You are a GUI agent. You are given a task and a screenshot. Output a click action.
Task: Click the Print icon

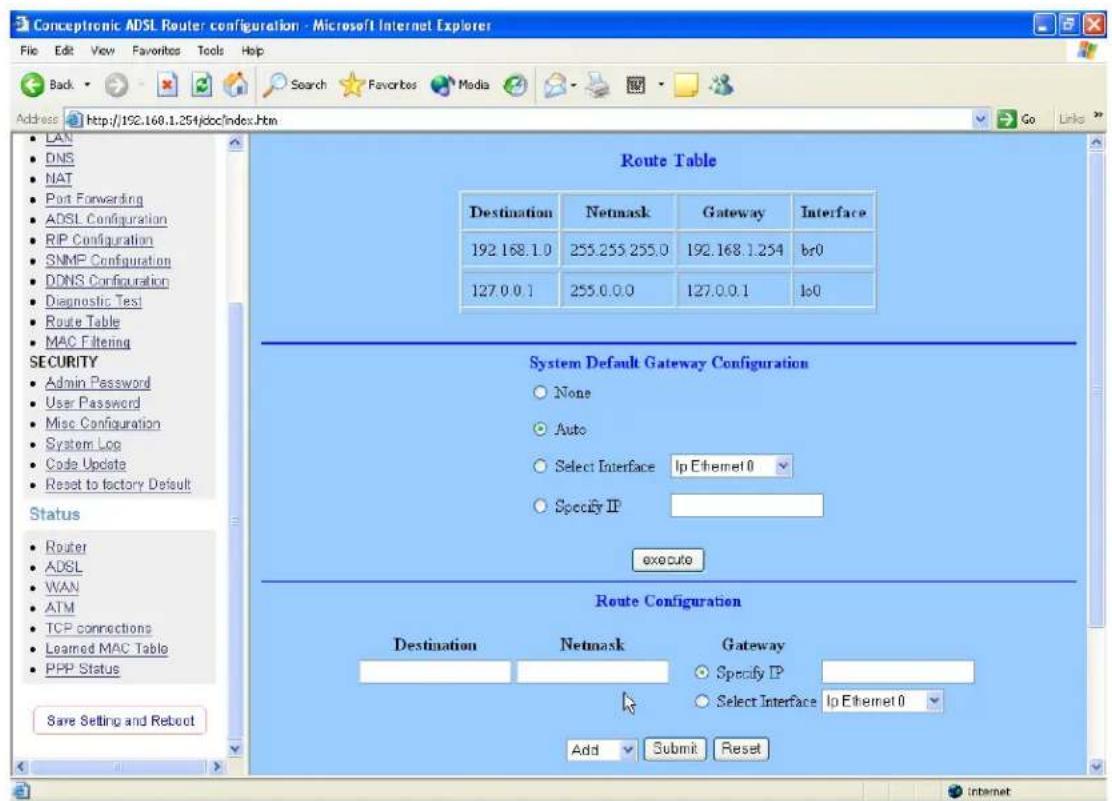click(598, 85)
